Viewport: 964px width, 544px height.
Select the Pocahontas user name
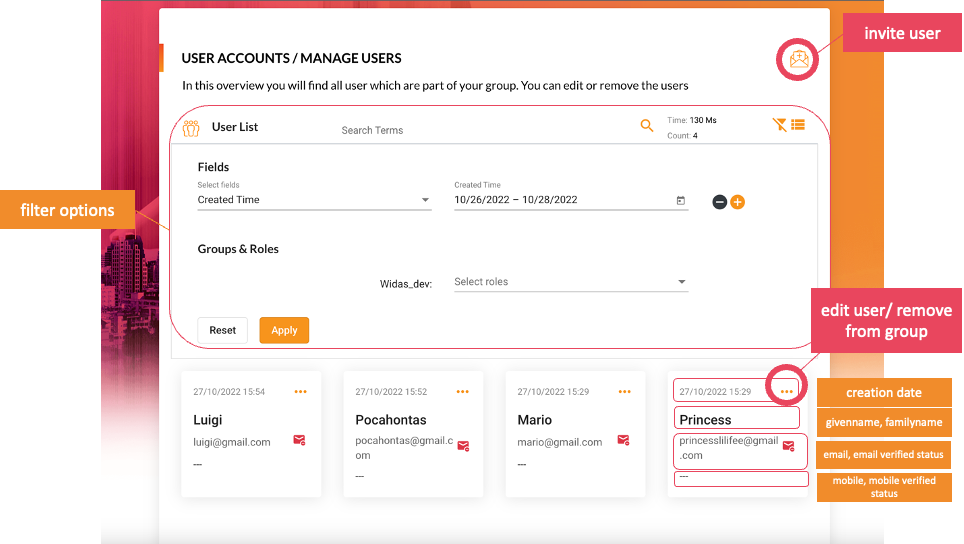(391, 420)
